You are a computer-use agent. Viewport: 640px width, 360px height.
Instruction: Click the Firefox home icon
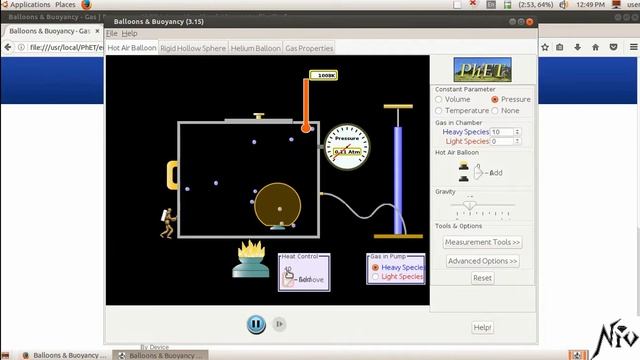(x=596, y=47)
